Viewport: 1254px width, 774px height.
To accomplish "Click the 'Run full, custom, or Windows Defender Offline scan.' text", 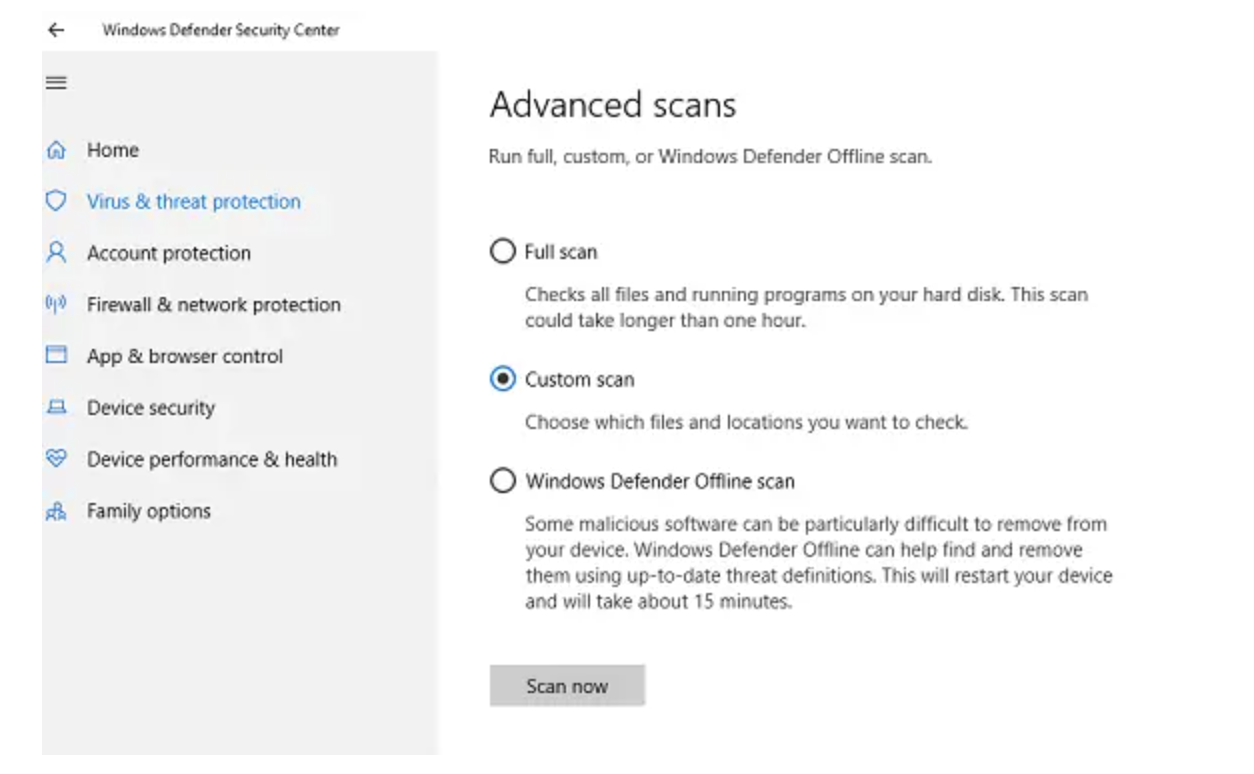I will (710, 156).
